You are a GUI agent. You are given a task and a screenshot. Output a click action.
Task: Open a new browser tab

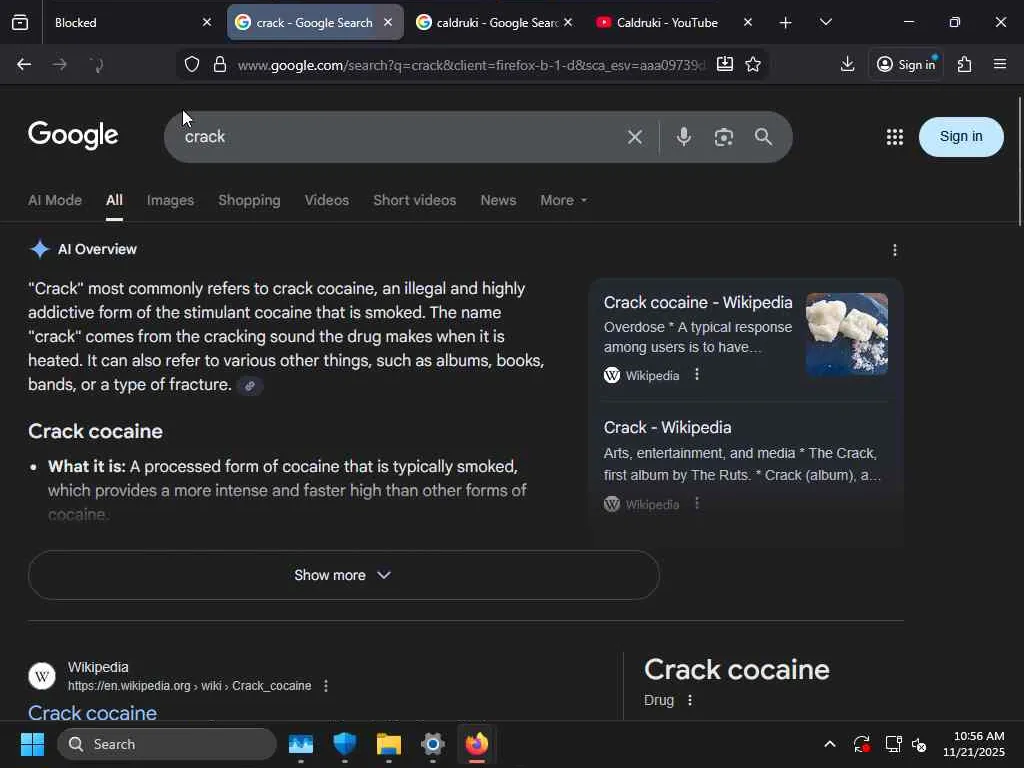[x=786, y=23]
